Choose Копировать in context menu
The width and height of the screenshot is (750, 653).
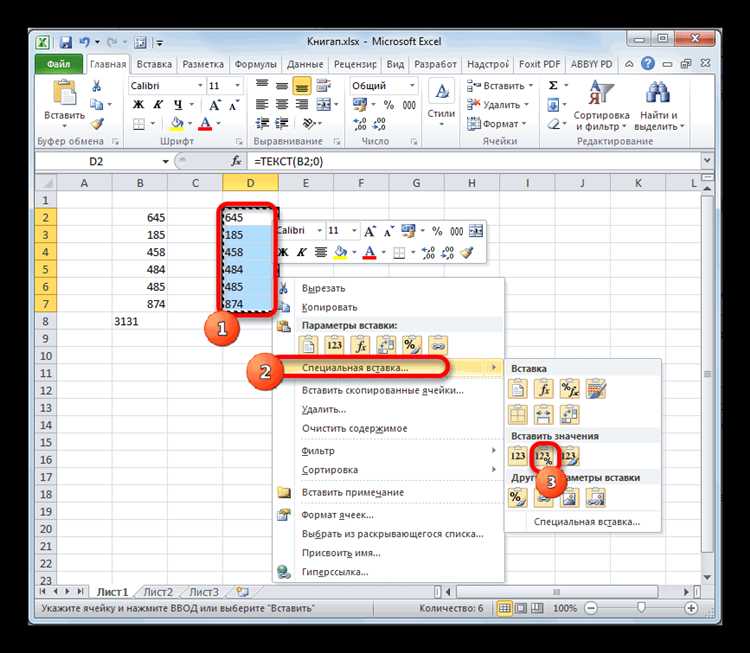click(x=330, y=307)
